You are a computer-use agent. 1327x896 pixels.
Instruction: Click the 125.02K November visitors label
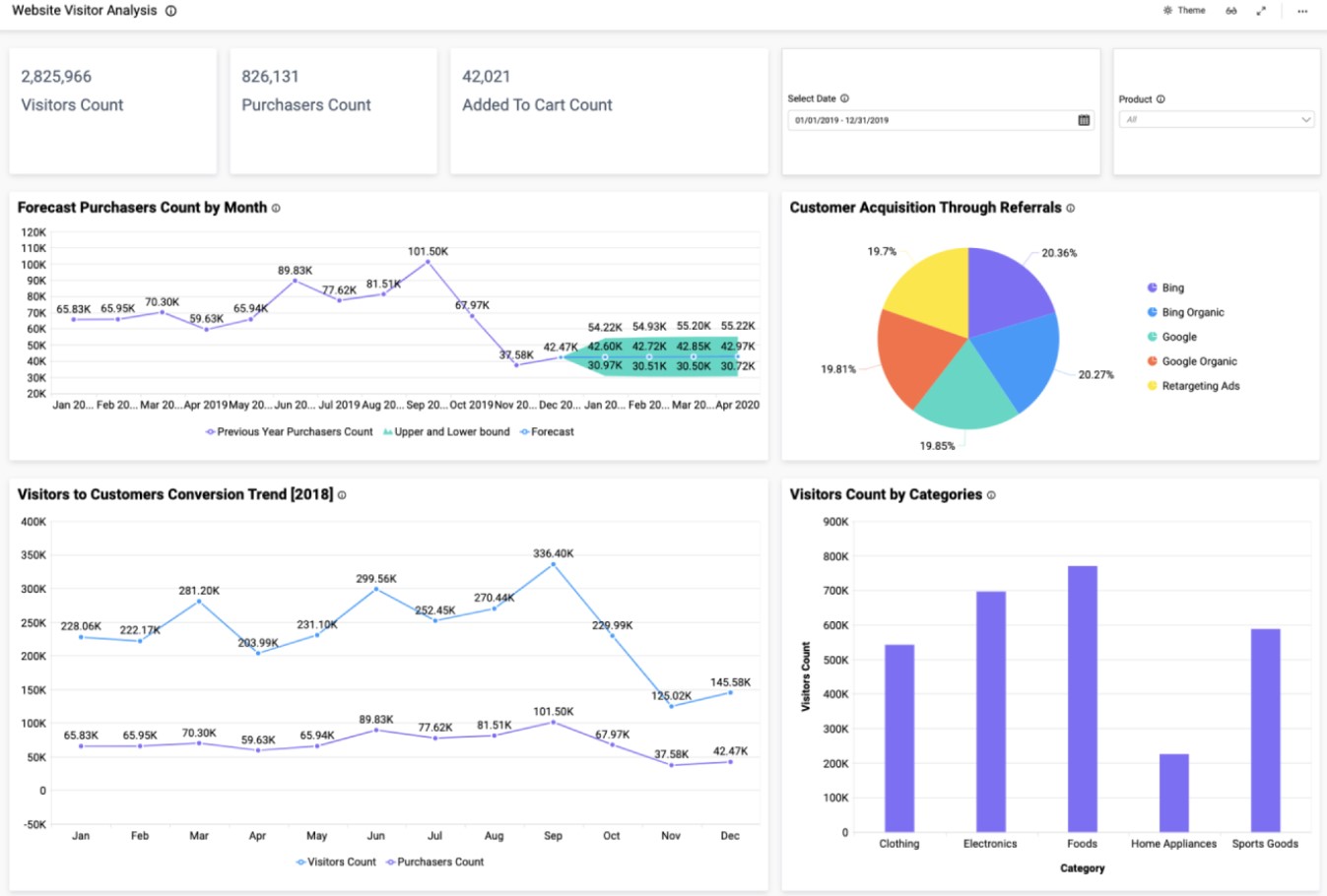671,696
